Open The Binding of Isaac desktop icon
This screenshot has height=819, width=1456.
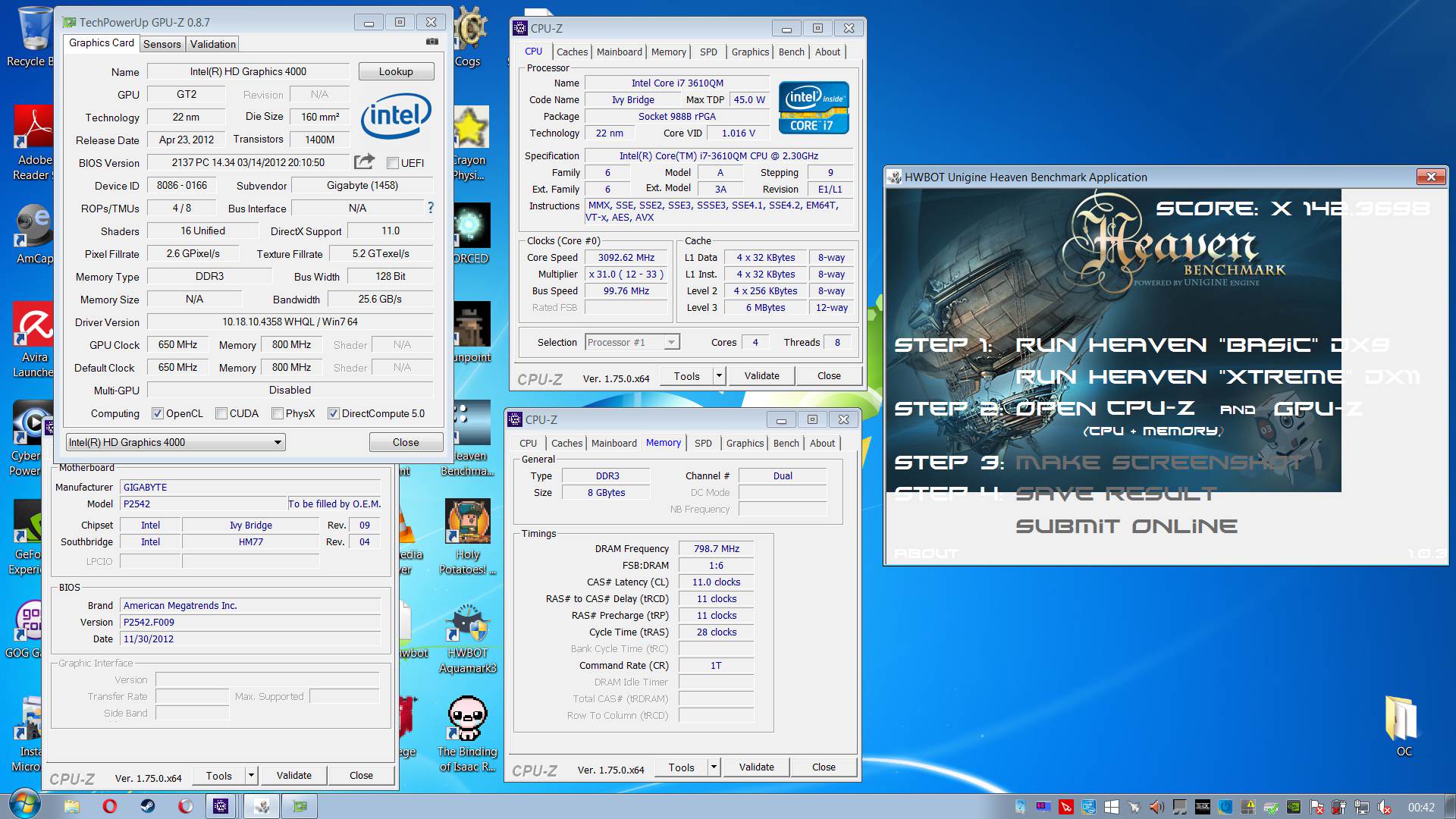click(x=468, y=734)
